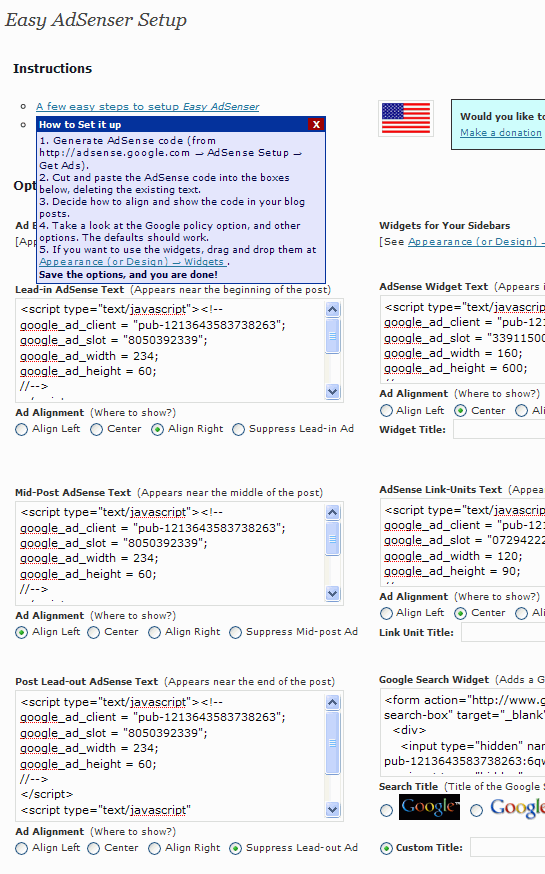Image resolution: width=545 pixels, height=874 pixels.
Task: Click the Lead-in AdSense scrollbar thumb
Action: coord(333,336)
